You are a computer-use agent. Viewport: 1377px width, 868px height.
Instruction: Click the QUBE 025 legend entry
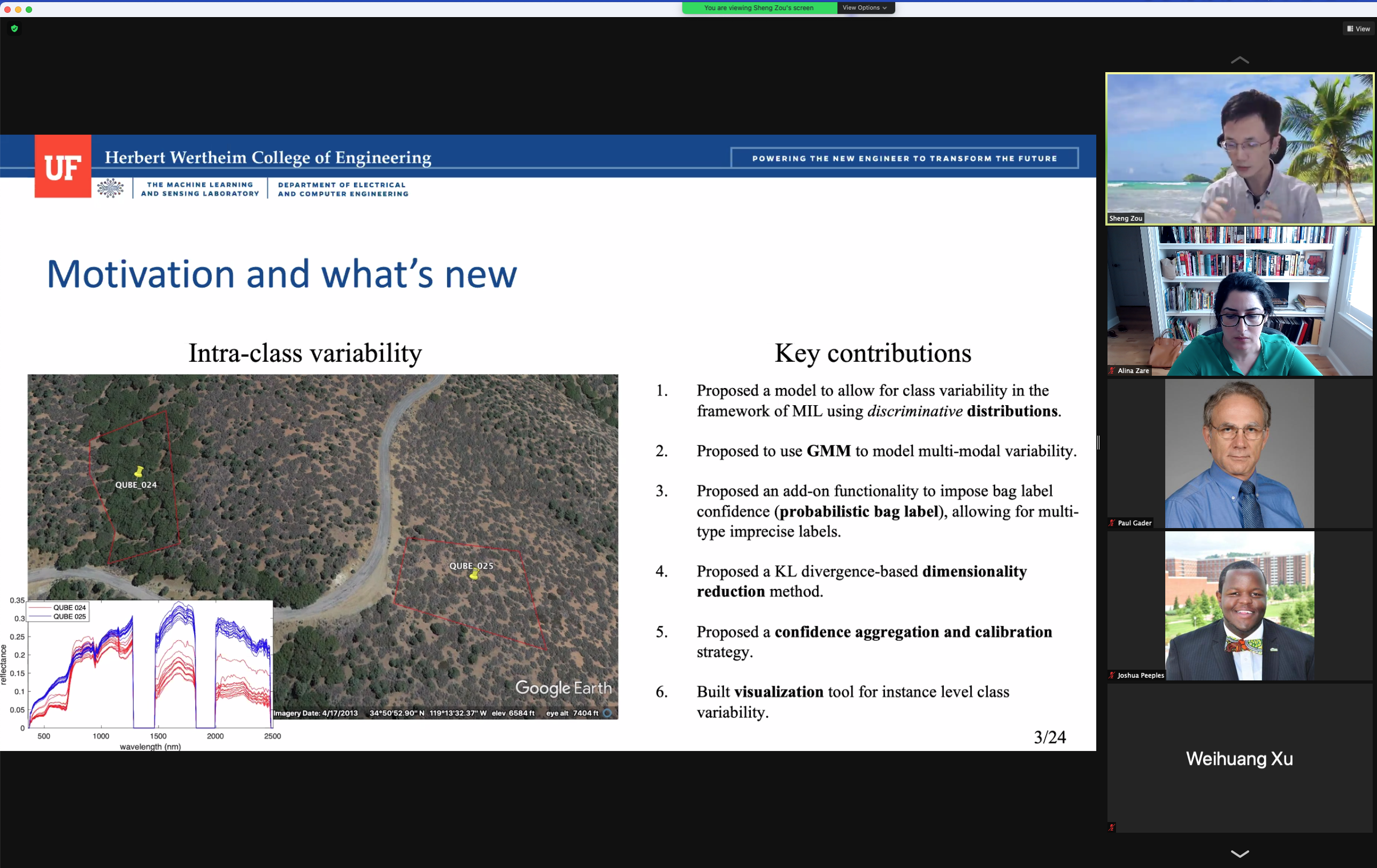point(58,617)
